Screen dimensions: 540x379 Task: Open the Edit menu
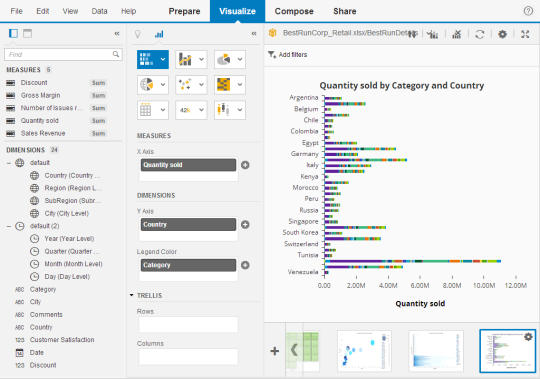(43, 11)
